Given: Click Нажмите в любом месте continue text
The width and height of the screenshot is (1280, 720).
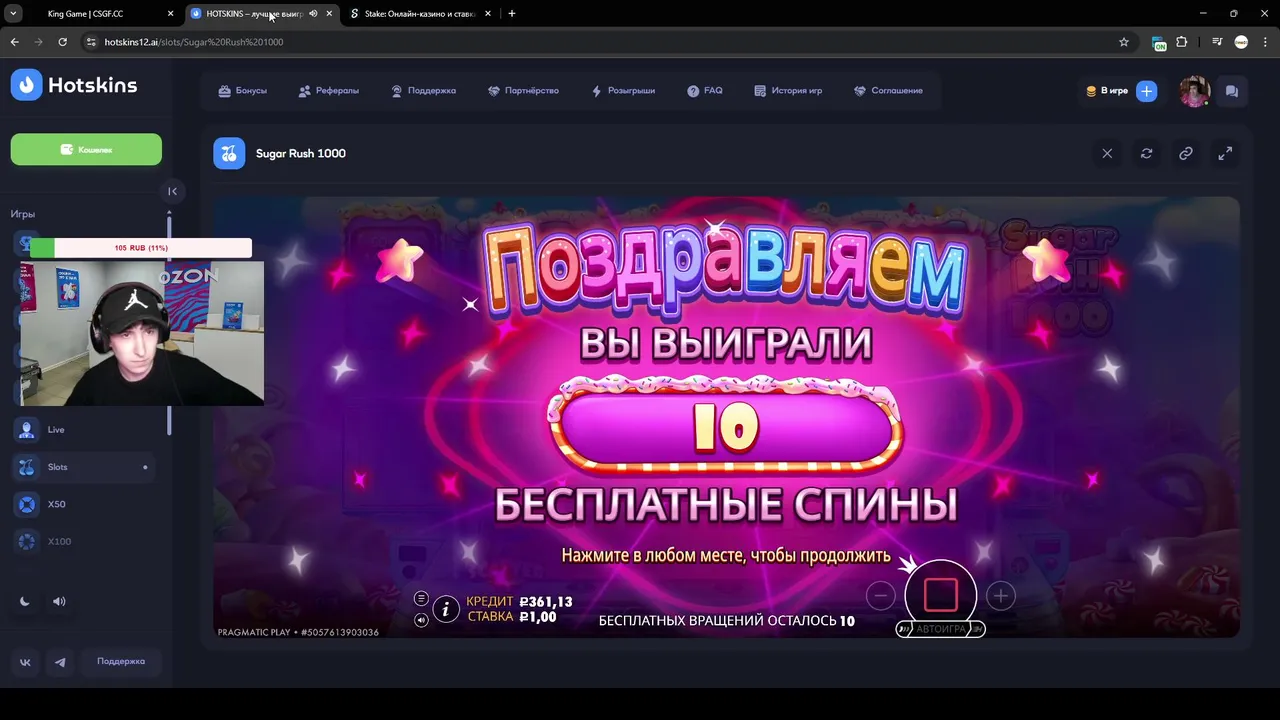Looking at the screenshot, I should [x=726, y=555].
